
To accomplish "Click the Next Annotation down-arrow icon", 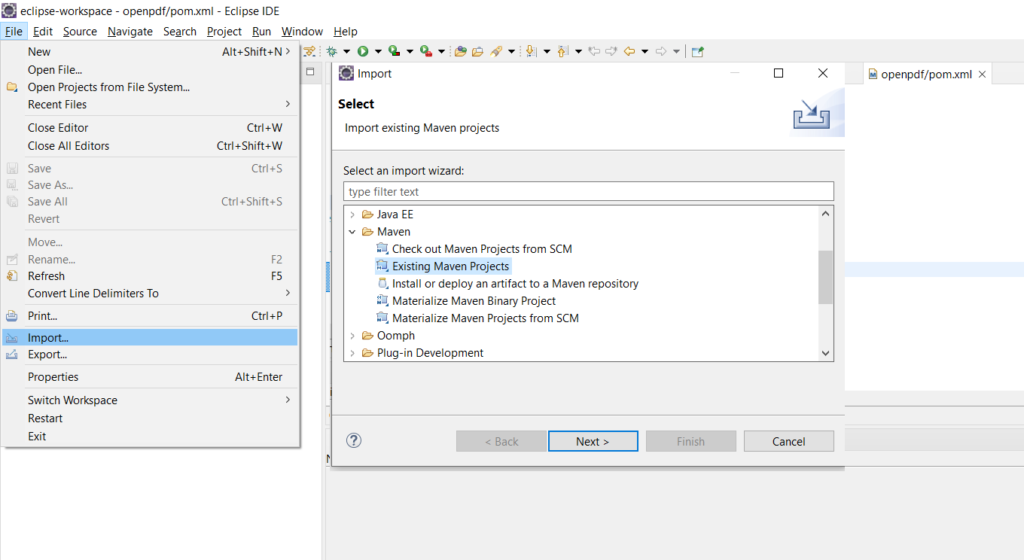I will click(x=531, y=51).
